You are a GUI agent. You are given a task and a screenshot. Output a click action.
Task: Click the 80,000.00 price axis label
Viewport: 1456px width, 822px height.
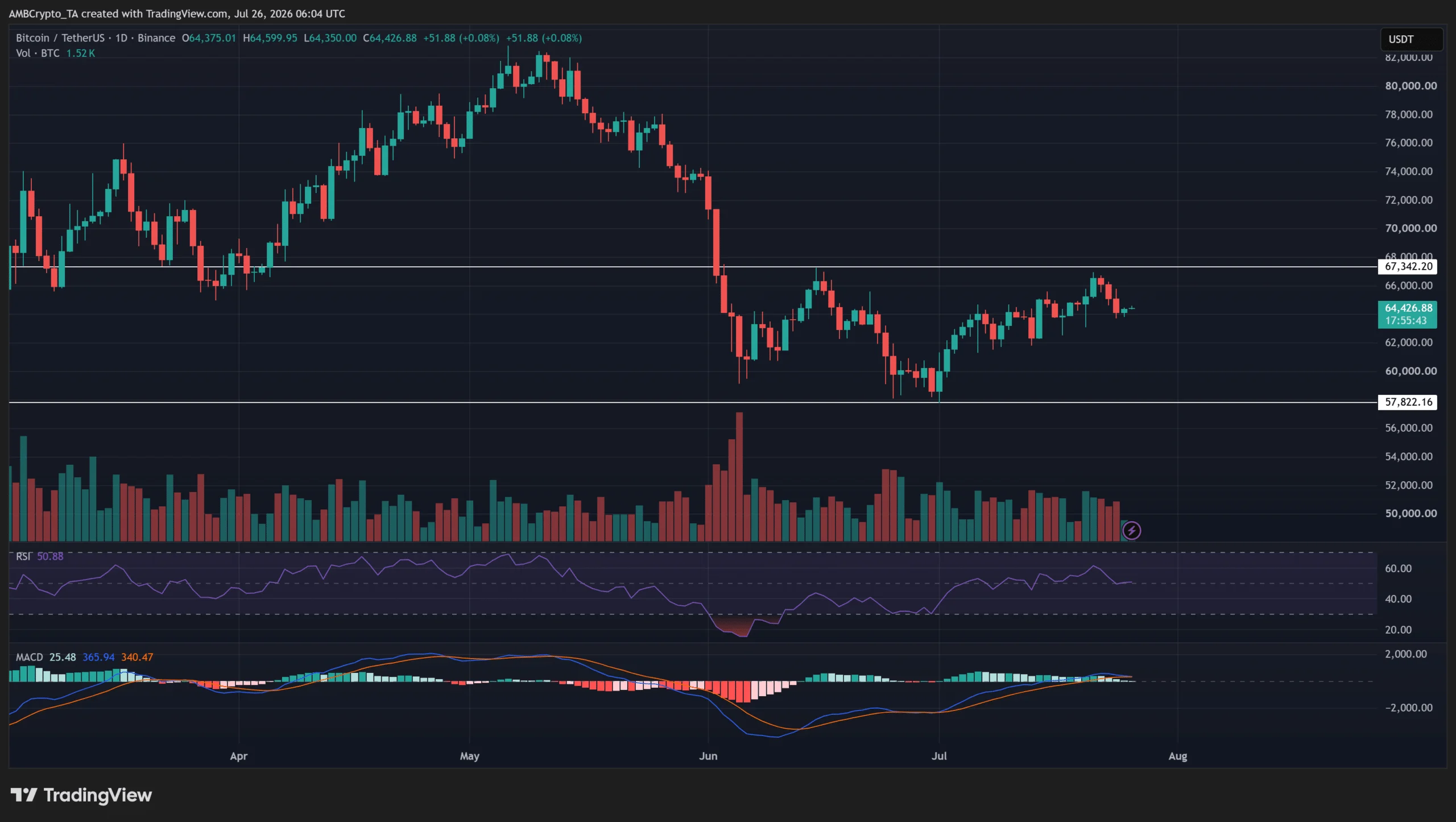[1411, 86]
